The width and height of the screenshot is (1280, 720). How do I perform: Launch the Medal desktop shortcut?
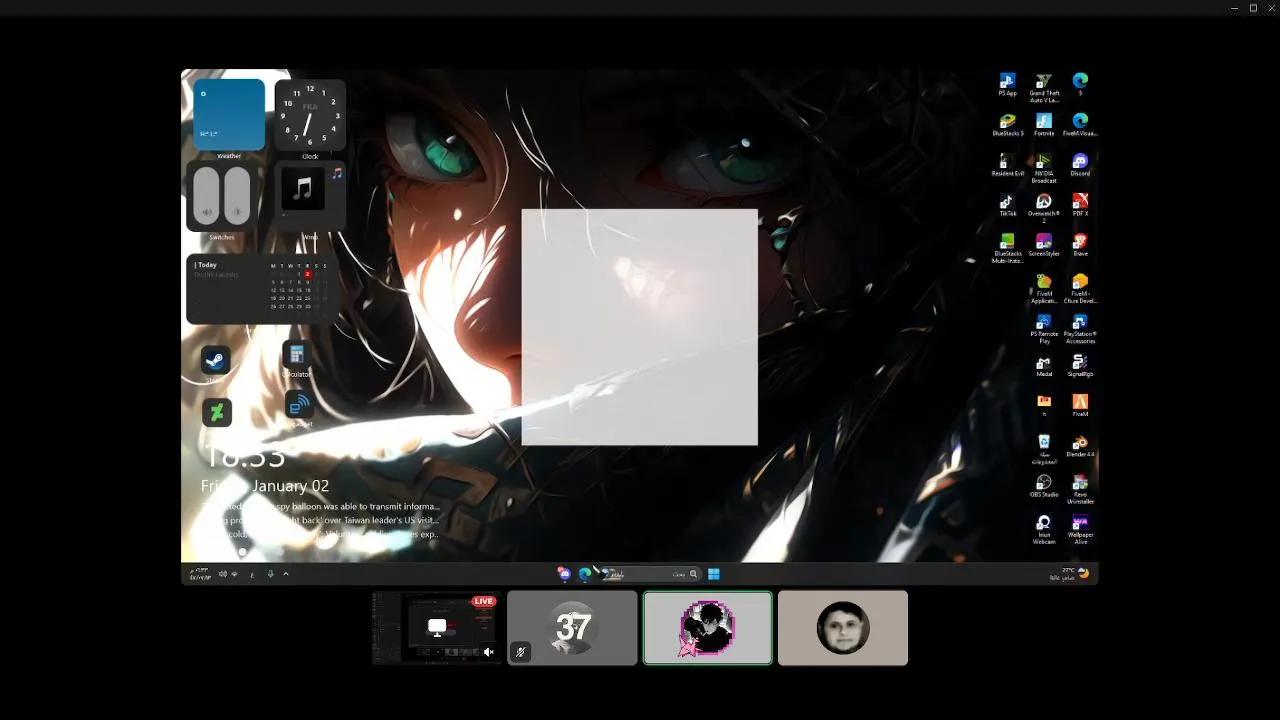pyautogui.click(x=1044, y=366)
